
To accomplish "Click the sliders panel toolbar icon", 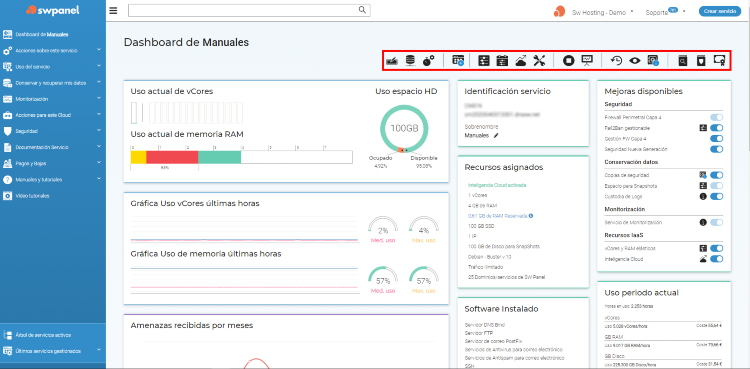I will [484, 60].
